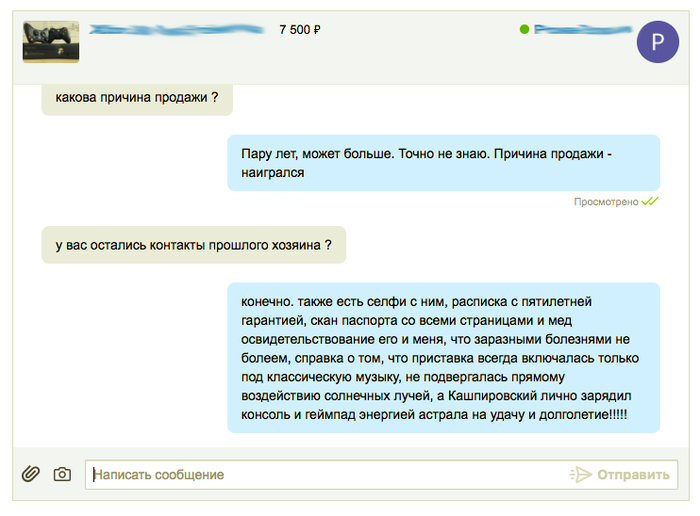Click the 7 500 ₽ price

tap(300, 30)
